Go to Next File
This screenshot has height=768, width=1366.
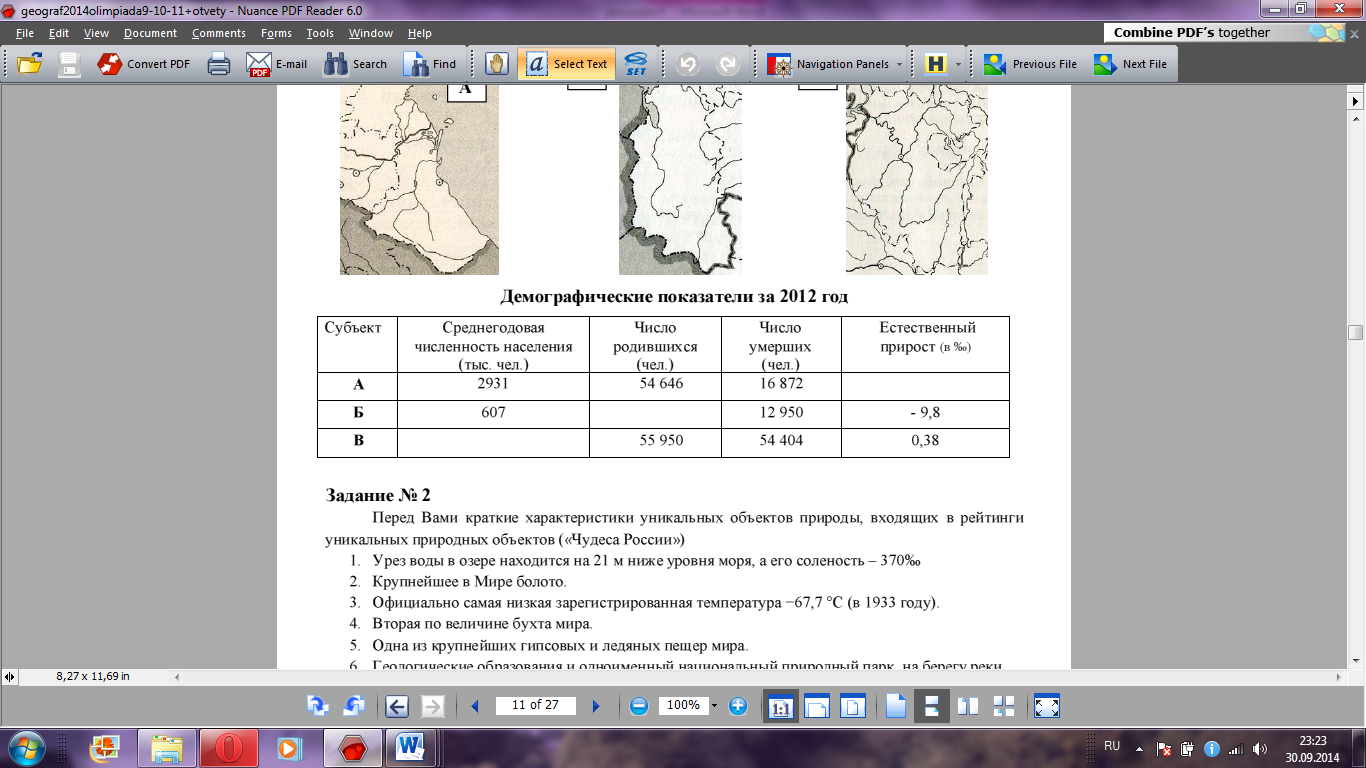(x=1130, y=64)
